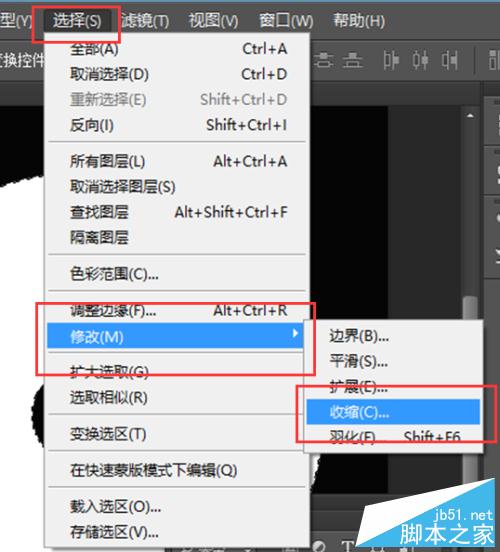Choose 全部(A) select all entry
Screen dimensions: 500x552
pyautogui.click(x=178, y=49)
